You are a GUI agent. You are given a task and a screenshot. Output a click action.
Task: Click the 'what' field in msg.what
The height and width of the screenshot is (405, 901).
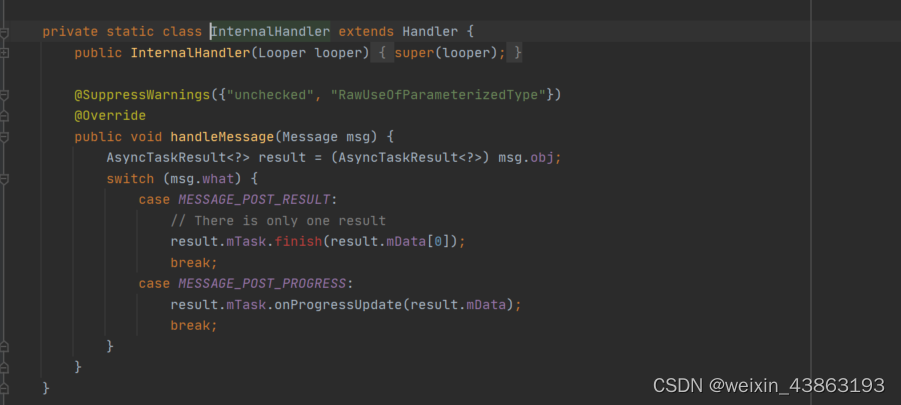tap(218, 179)
